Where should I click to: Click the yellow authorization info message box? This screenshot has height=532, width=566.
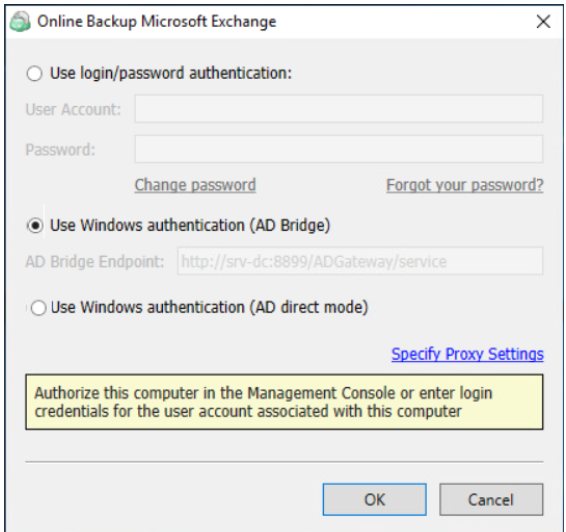click(284, 402)
